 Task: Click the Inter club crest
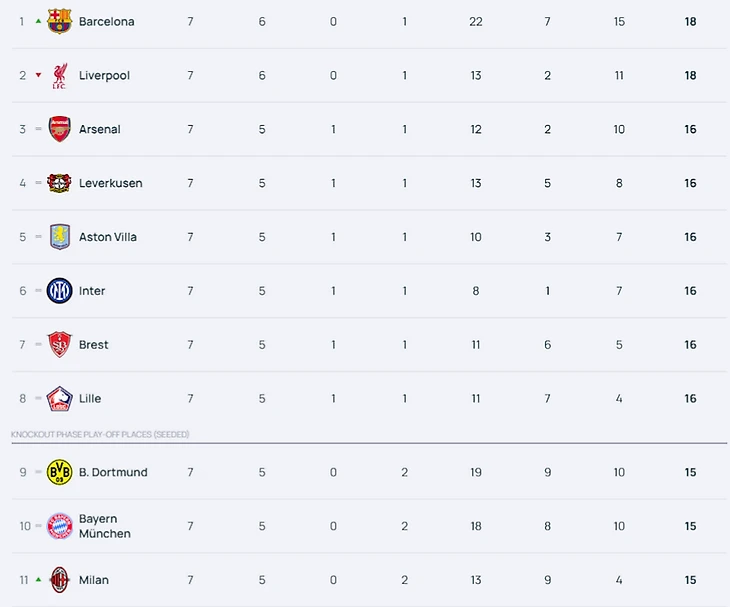[x=60, y=291]
